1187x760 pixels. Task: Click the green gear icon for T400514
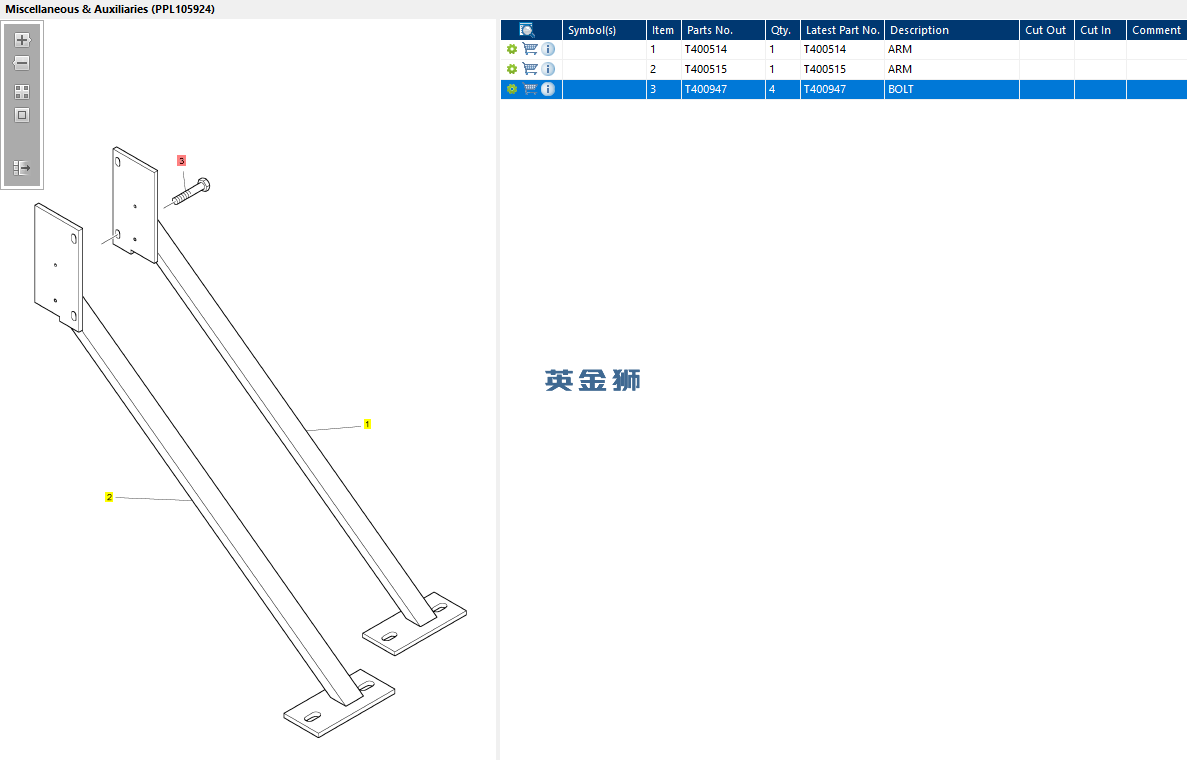pos(512,49)
